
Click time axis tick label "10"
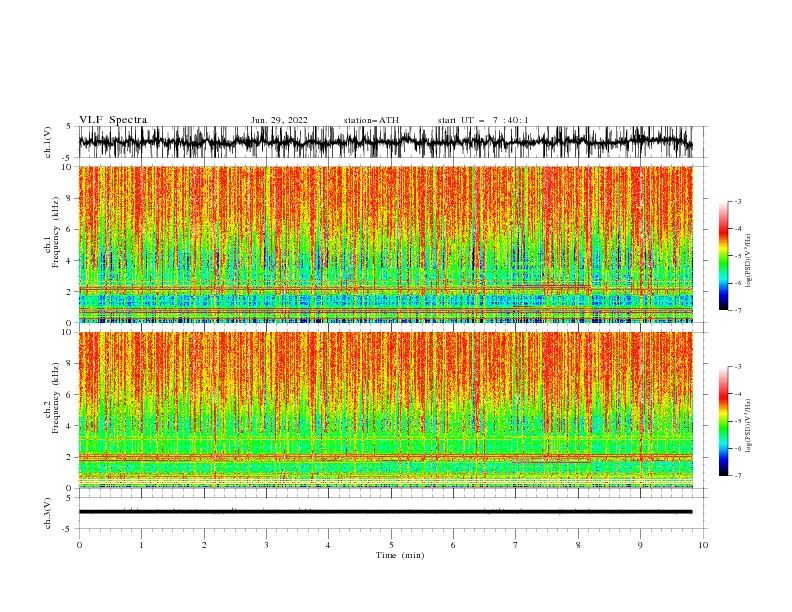pyautogui.click(x=703, y=545)
